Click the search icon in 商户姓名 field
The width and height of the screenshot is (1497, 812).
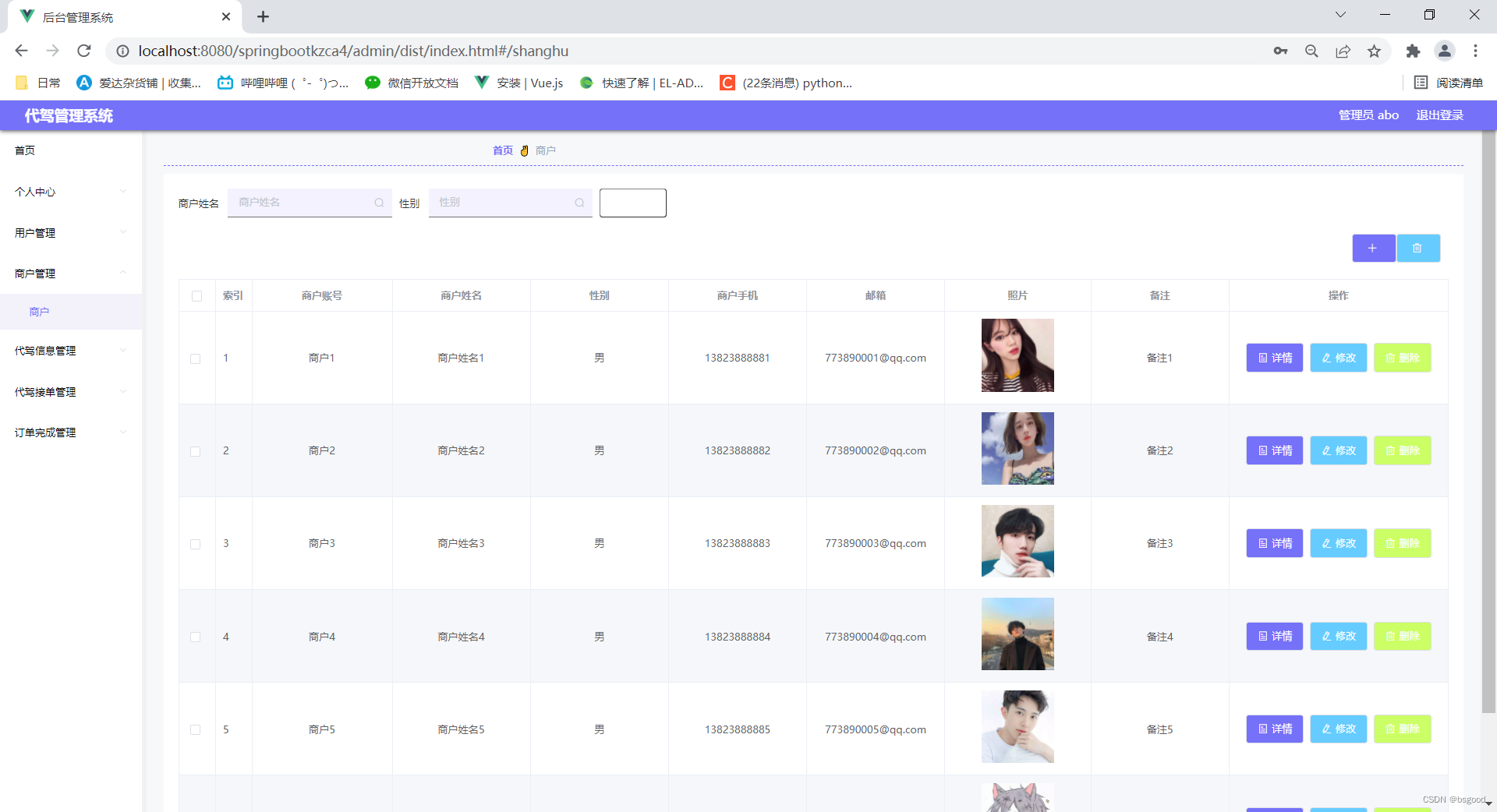379,203
